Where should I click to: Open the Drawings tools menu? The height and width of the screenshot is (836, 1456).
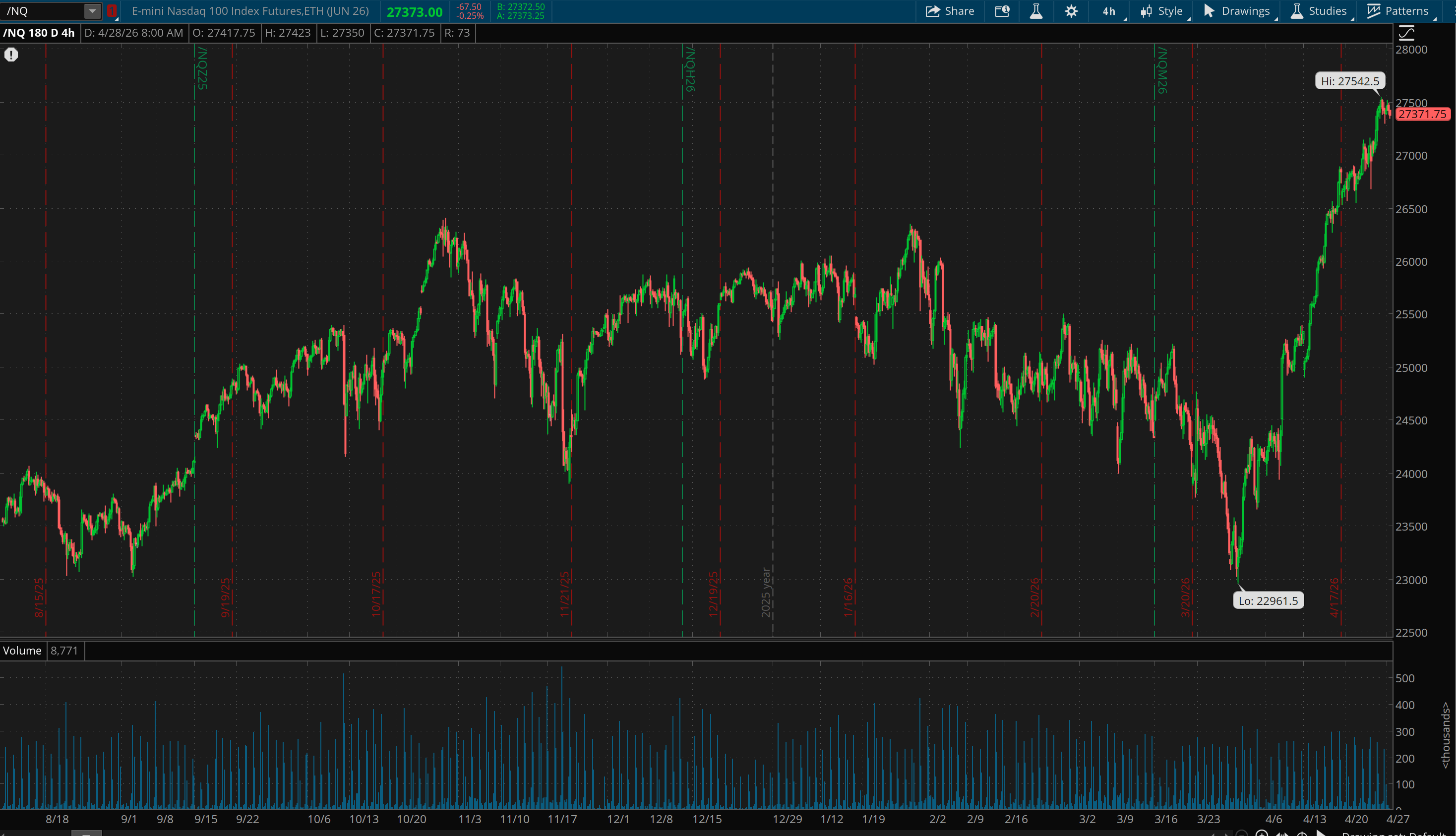(1237, 11)
